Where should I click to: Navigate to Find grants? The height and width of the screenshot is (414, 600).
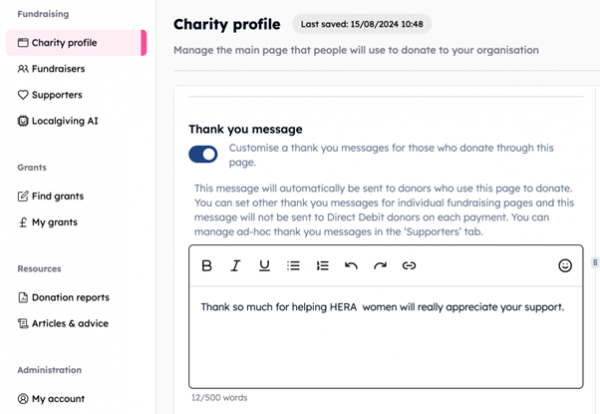click(57, 196)
